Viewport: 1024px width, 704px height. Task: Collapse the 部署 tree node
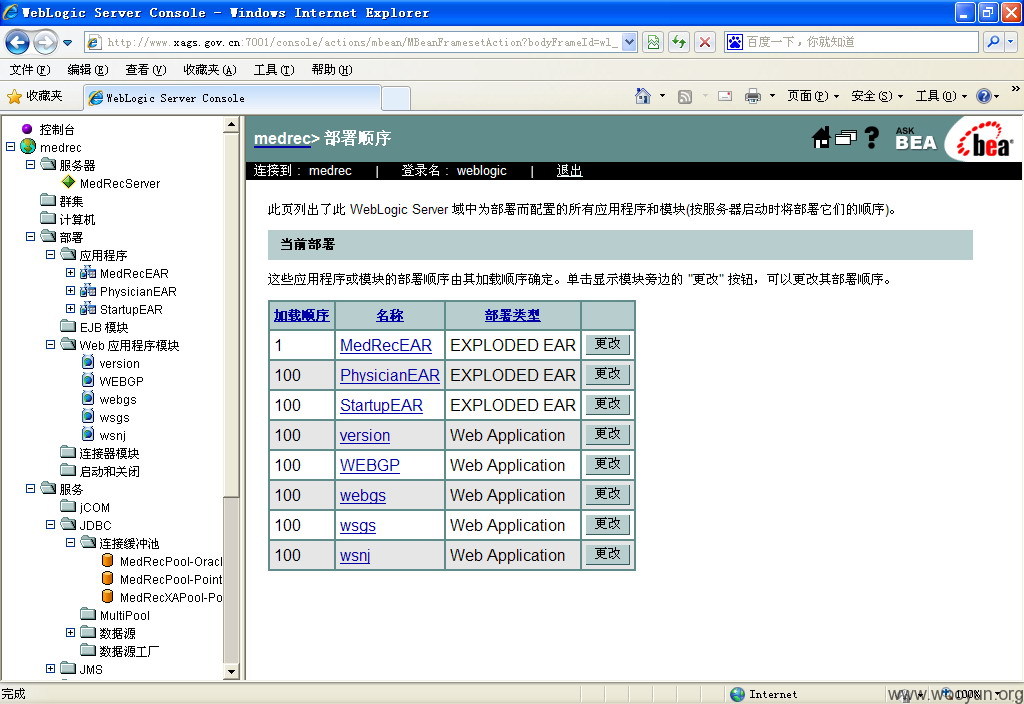(x=31, y=236)
